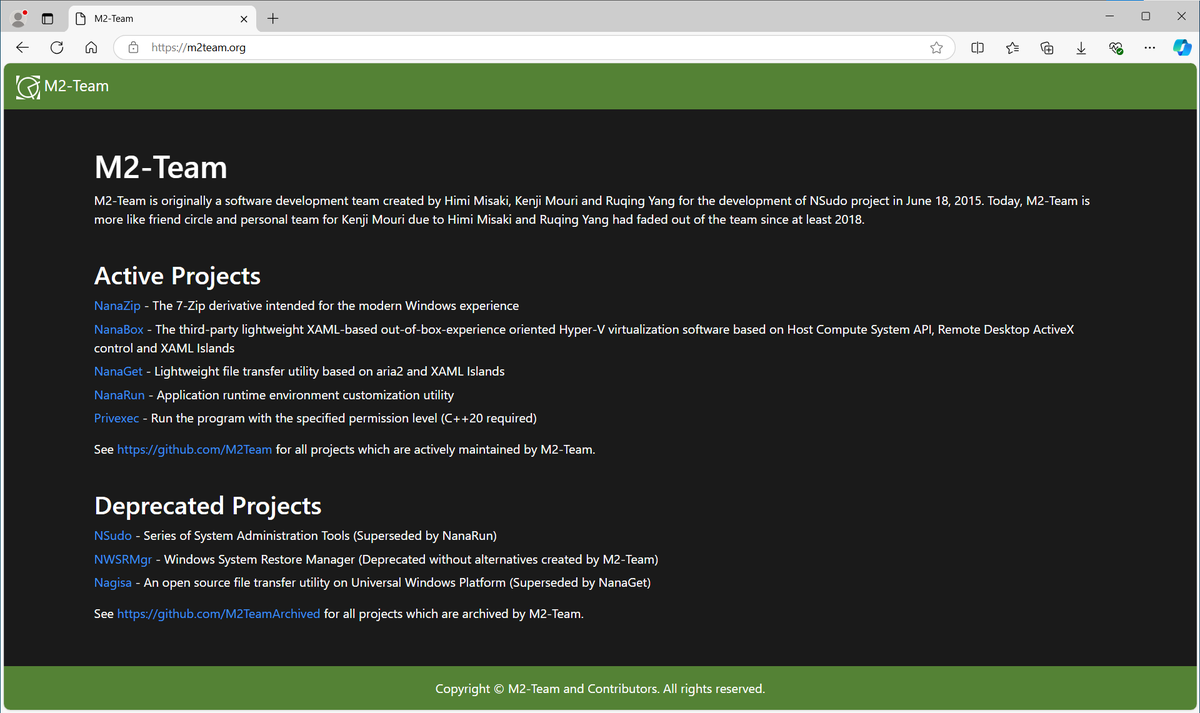
Task: Open Copilot in the sidebar
Action: pyautogui.click(x=1182, y=47)
